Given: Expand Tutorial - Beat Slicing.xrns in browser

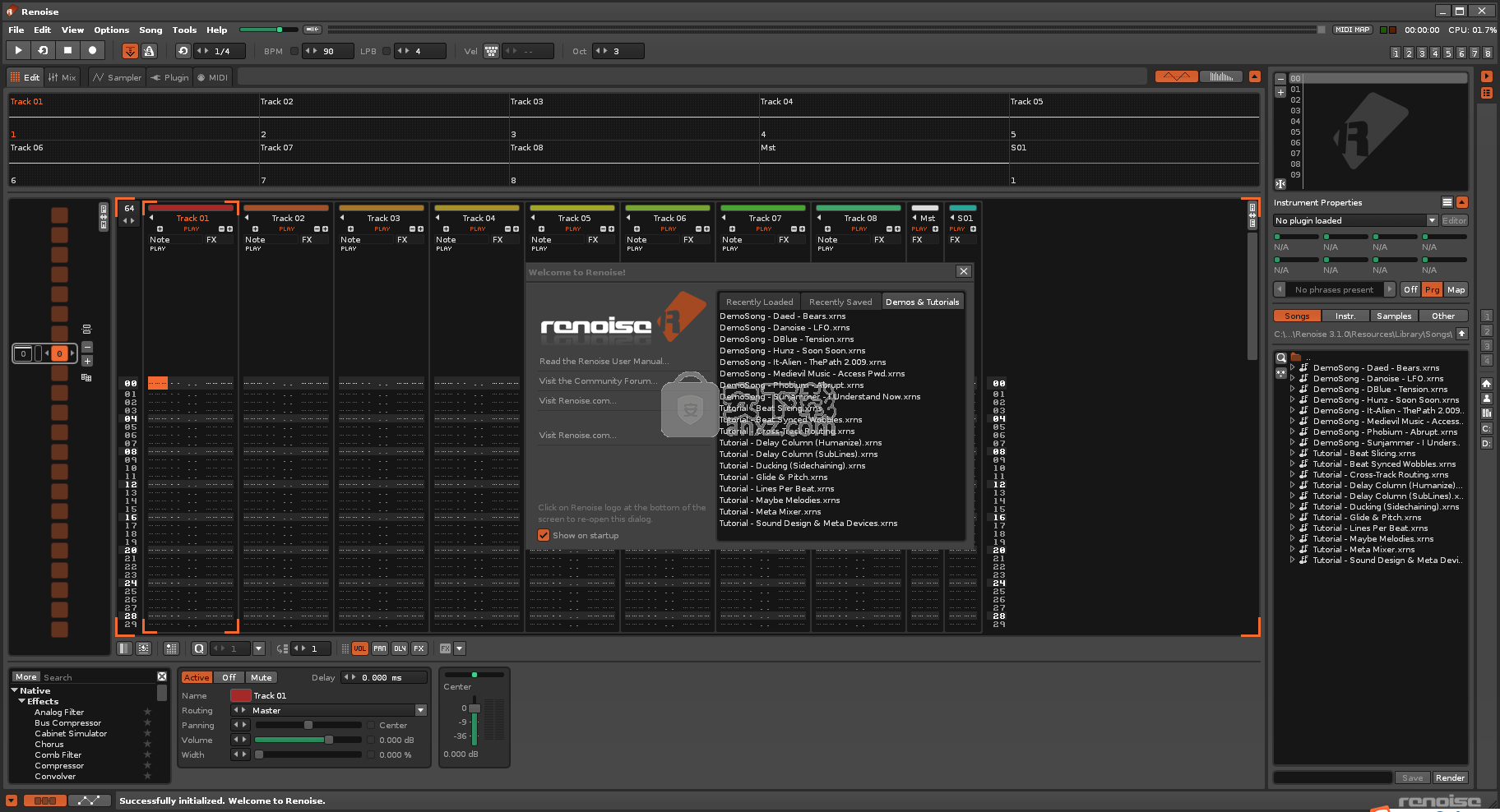Looking at the screenshot, I should pos(1292,454).
